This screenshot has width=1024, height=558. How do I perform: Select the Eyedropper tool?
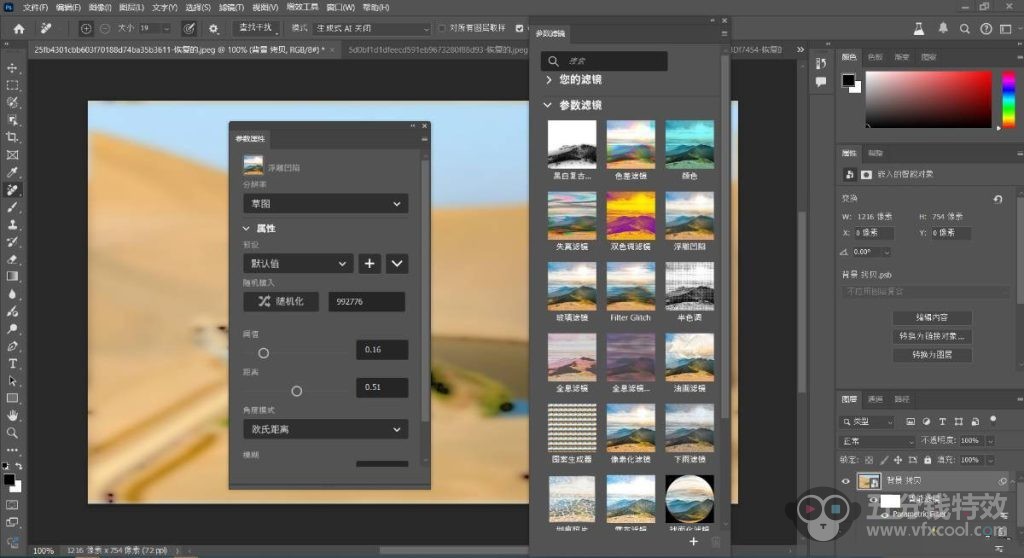[12, 172]
